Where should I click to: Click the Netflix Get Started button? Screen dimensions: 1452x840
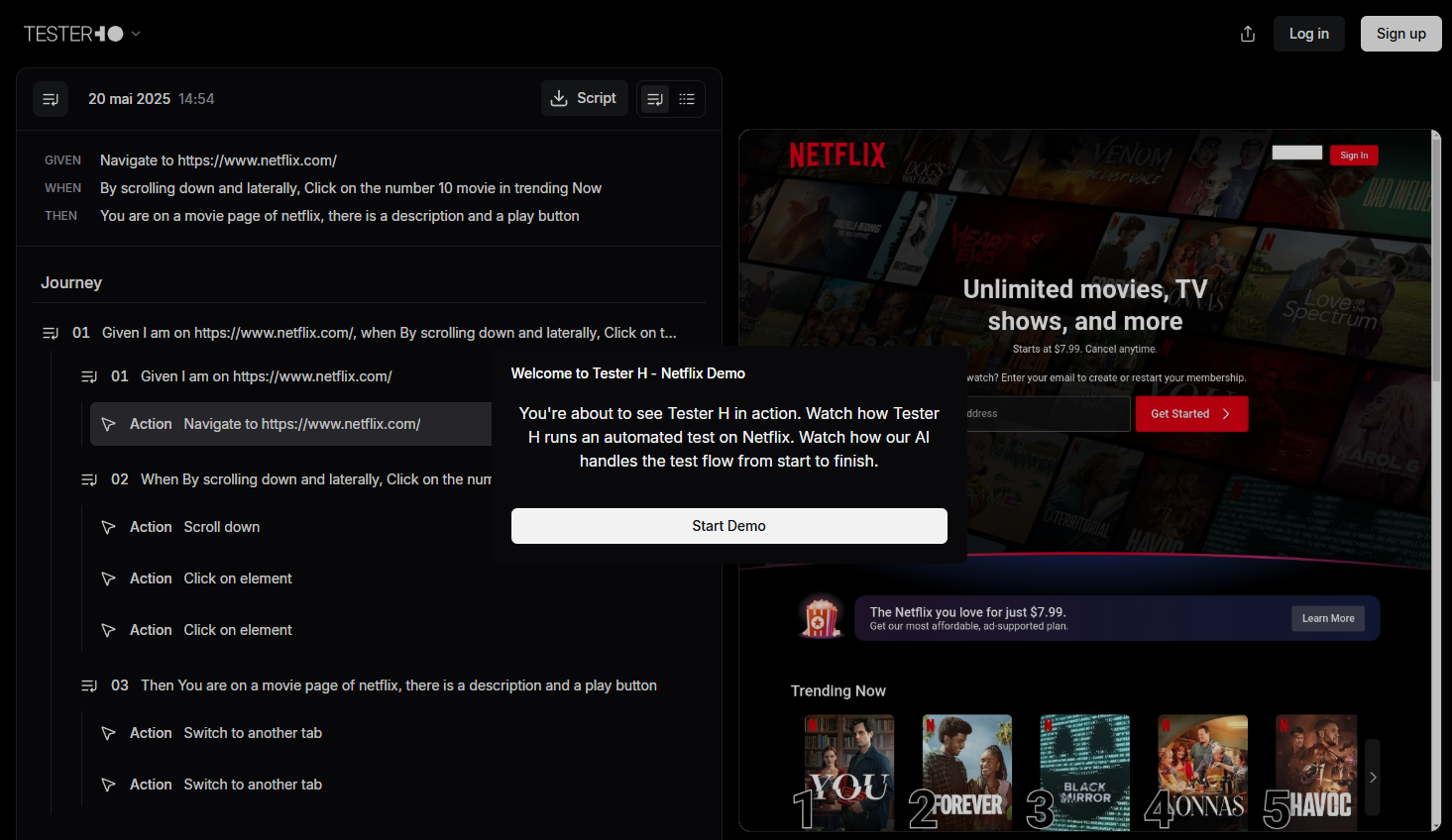pyautogui.click(x=1192, y=414)
